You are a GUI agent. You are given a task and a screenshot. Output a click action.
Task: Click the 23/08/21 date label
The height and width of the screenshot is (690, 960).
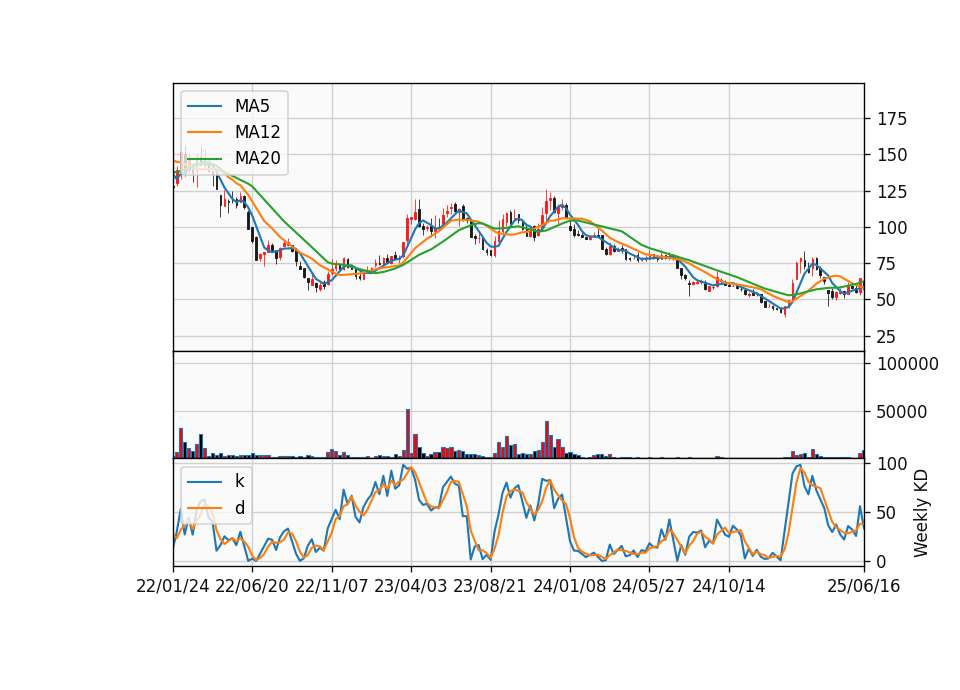coord(490,586)
